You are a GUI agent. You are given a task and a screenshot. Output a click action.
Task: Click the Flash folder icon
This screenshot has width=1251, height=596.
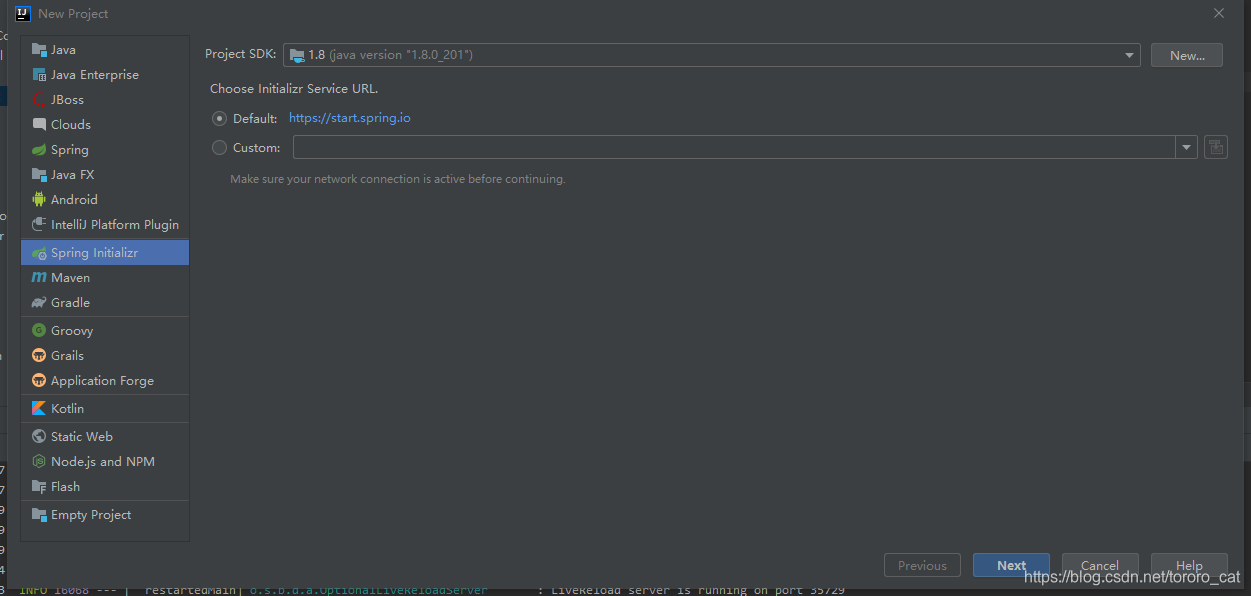pos(39,486)
